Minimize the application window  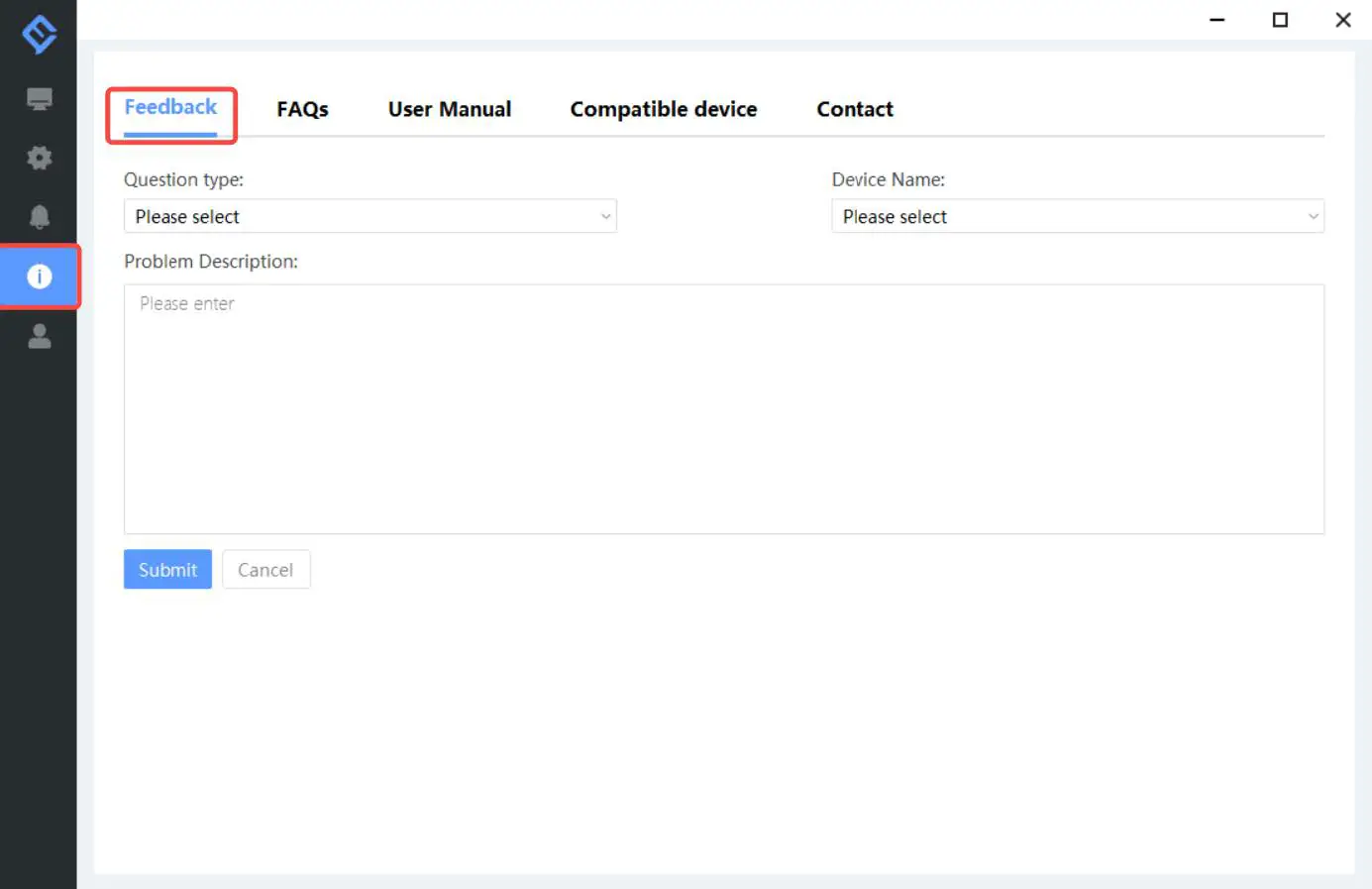click(x=1217, y=20)
